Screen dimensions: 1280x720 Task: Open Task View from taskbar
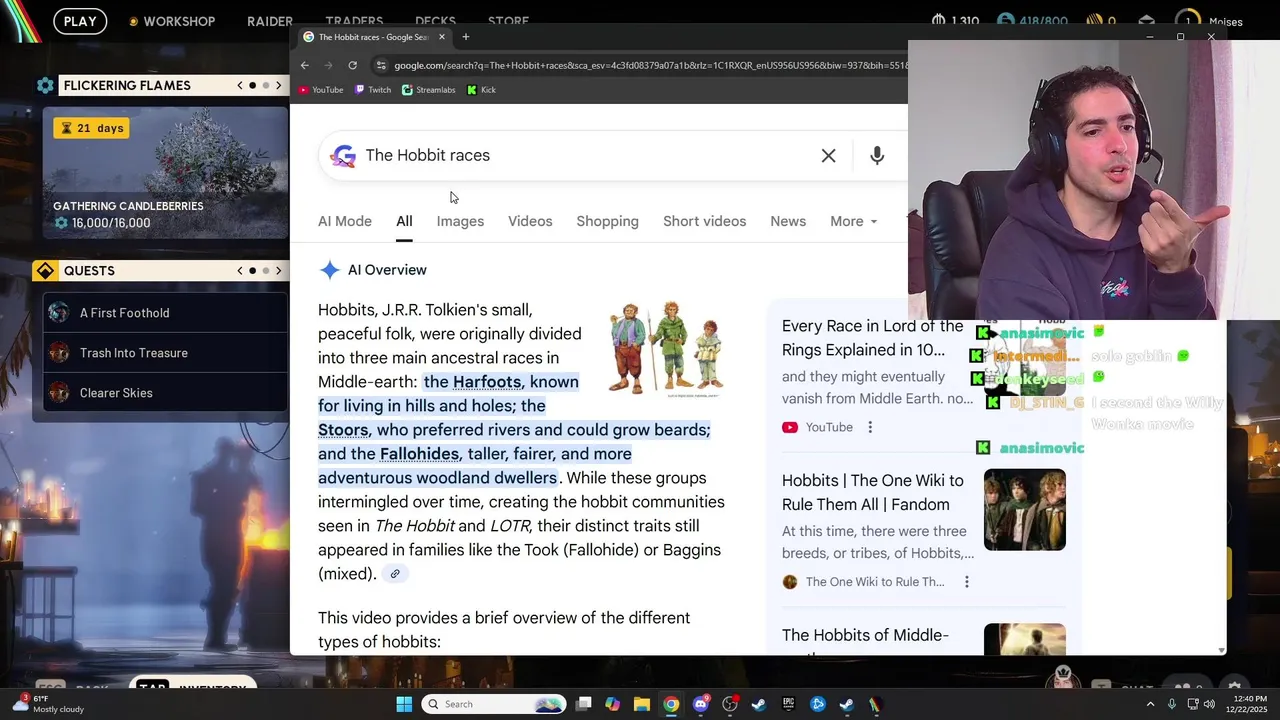(x=584, y=704)
